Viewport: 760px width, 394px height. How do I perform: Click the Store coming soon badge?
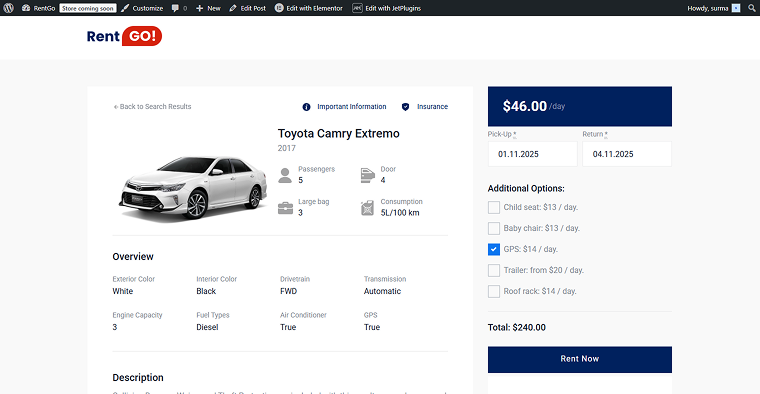tap(88, 8)
